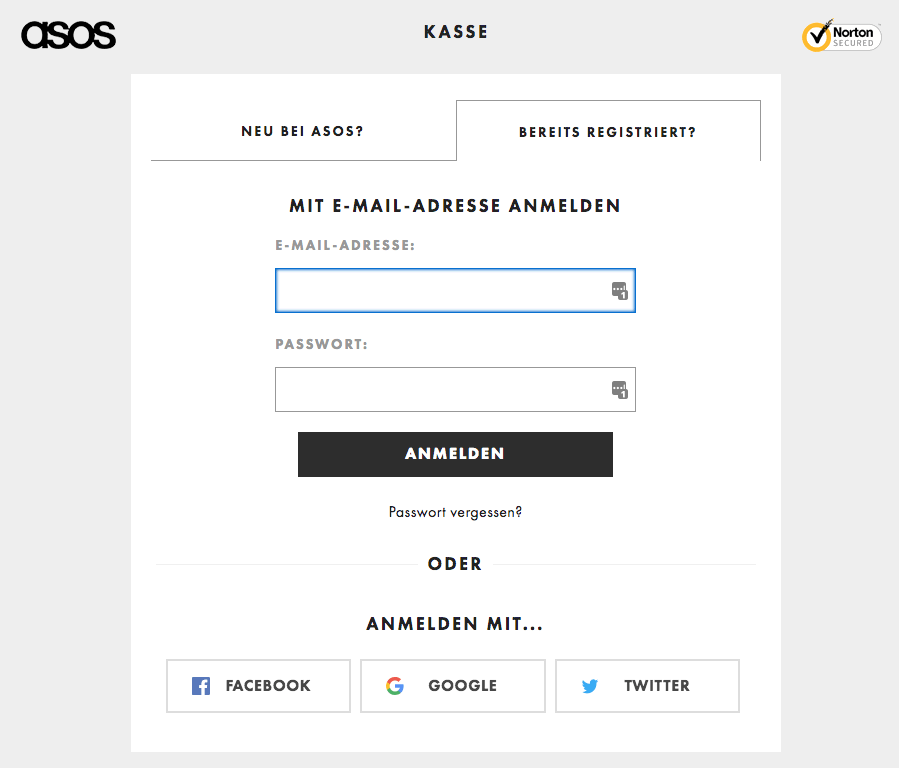This screenshot has height=768, width=899.
Task: Sign in with the Facebook button
Action: [259, 685]
